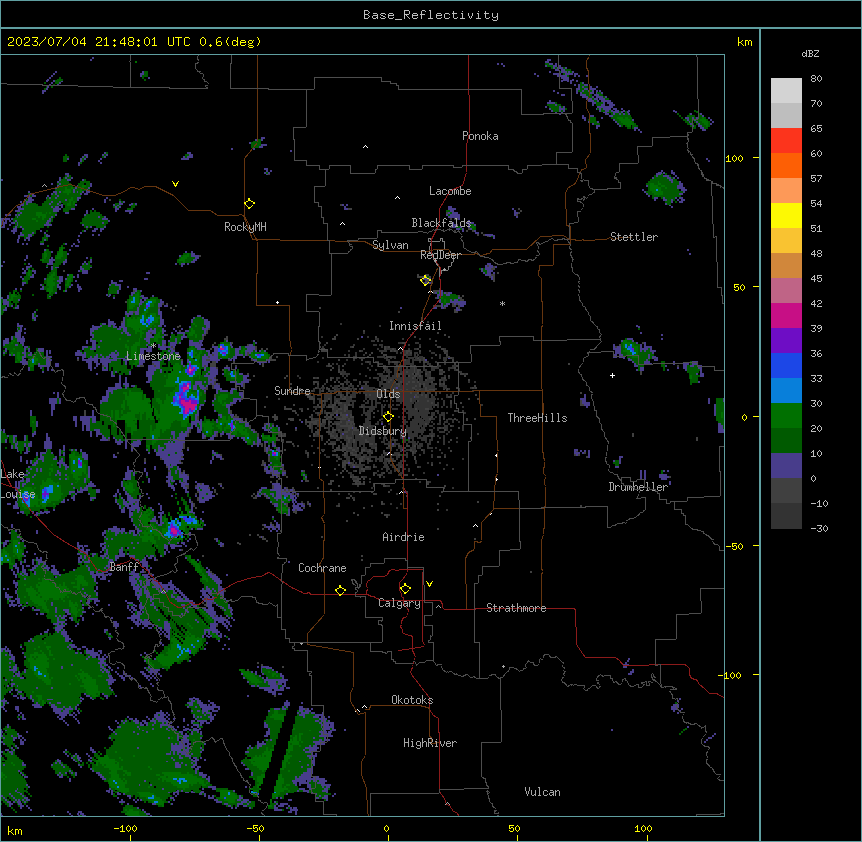Viewport: 862px width, 842px height.
Task: Select the white caret marker west of Okotoks
Action: [x=364, y=707]
